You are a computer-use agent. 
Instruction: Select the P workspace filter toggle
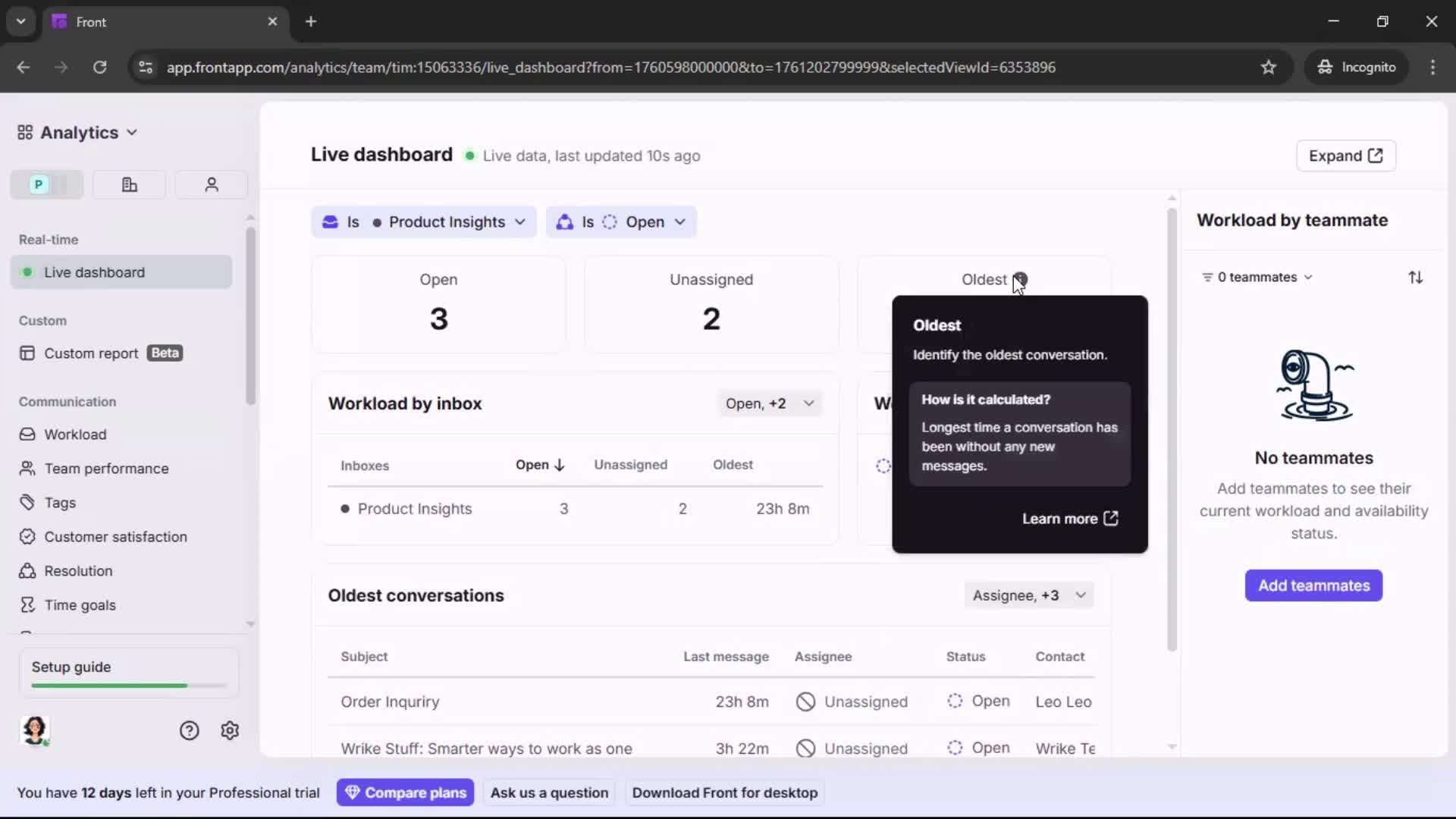[37, 184]
